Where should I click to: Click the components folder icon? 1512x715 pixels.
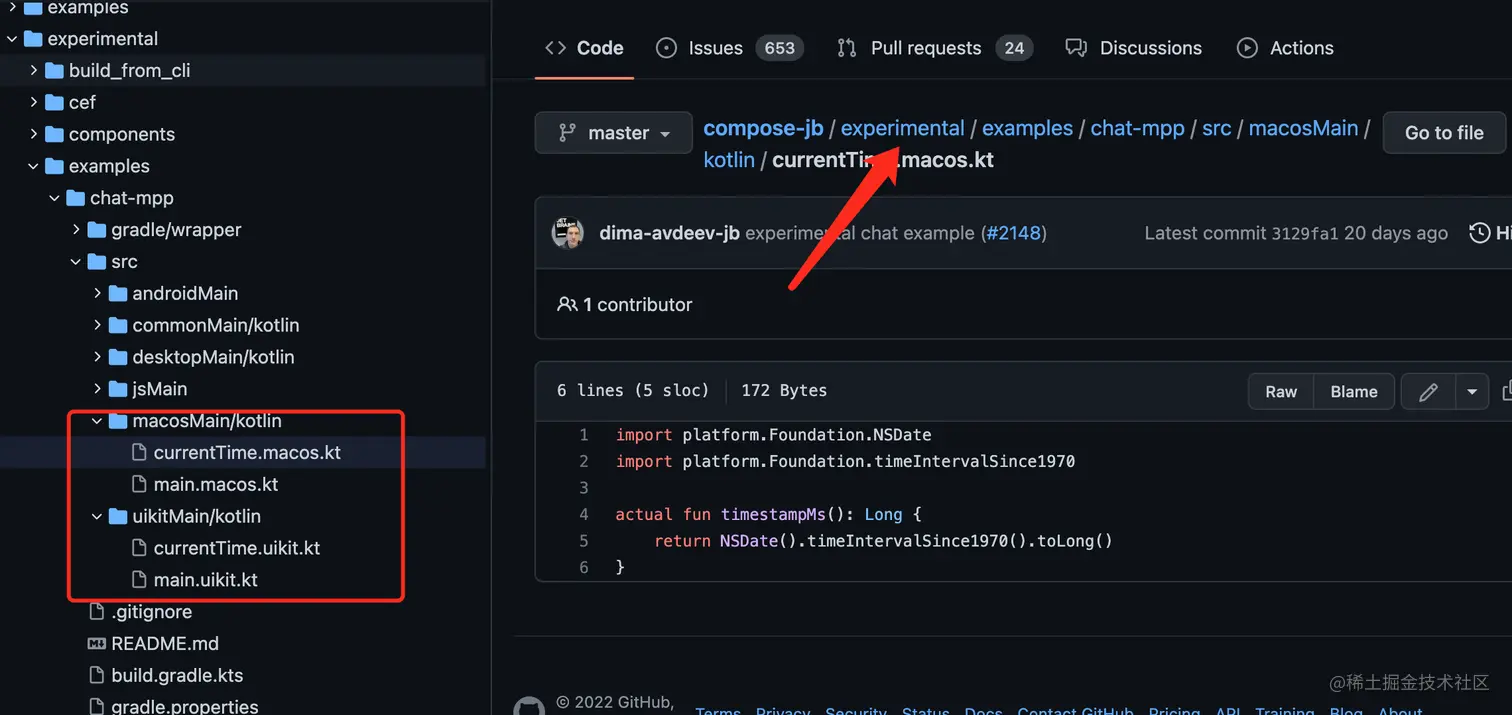point(54,135)
